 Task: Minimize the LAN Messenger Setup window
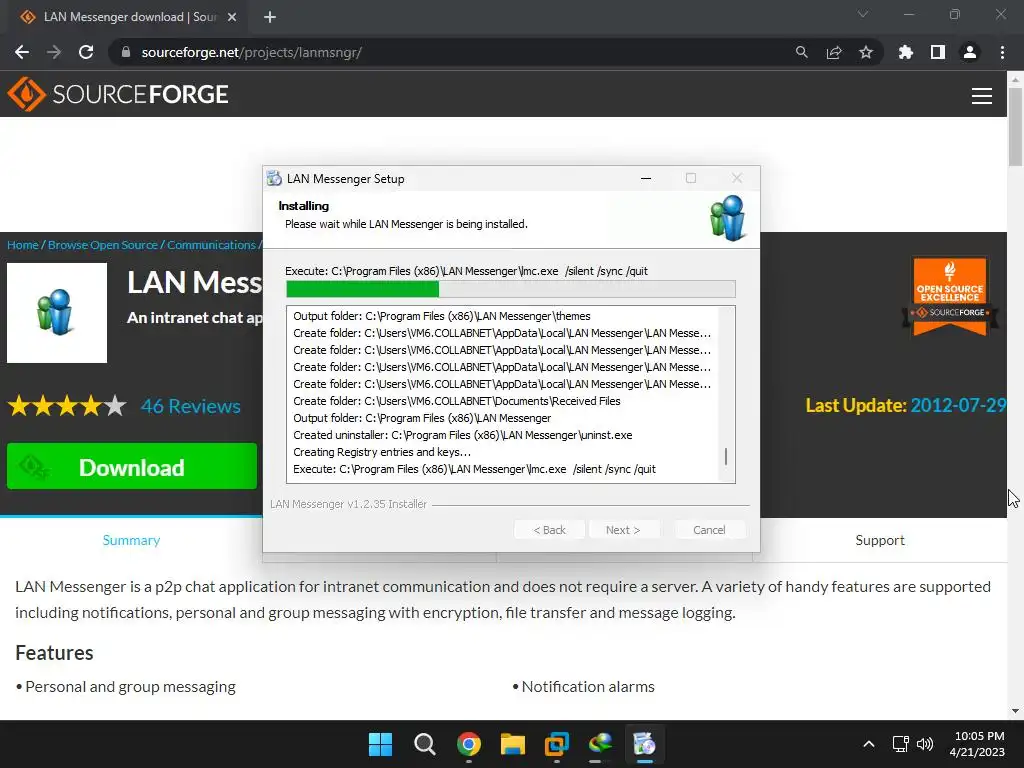click(x=646, y=178)
